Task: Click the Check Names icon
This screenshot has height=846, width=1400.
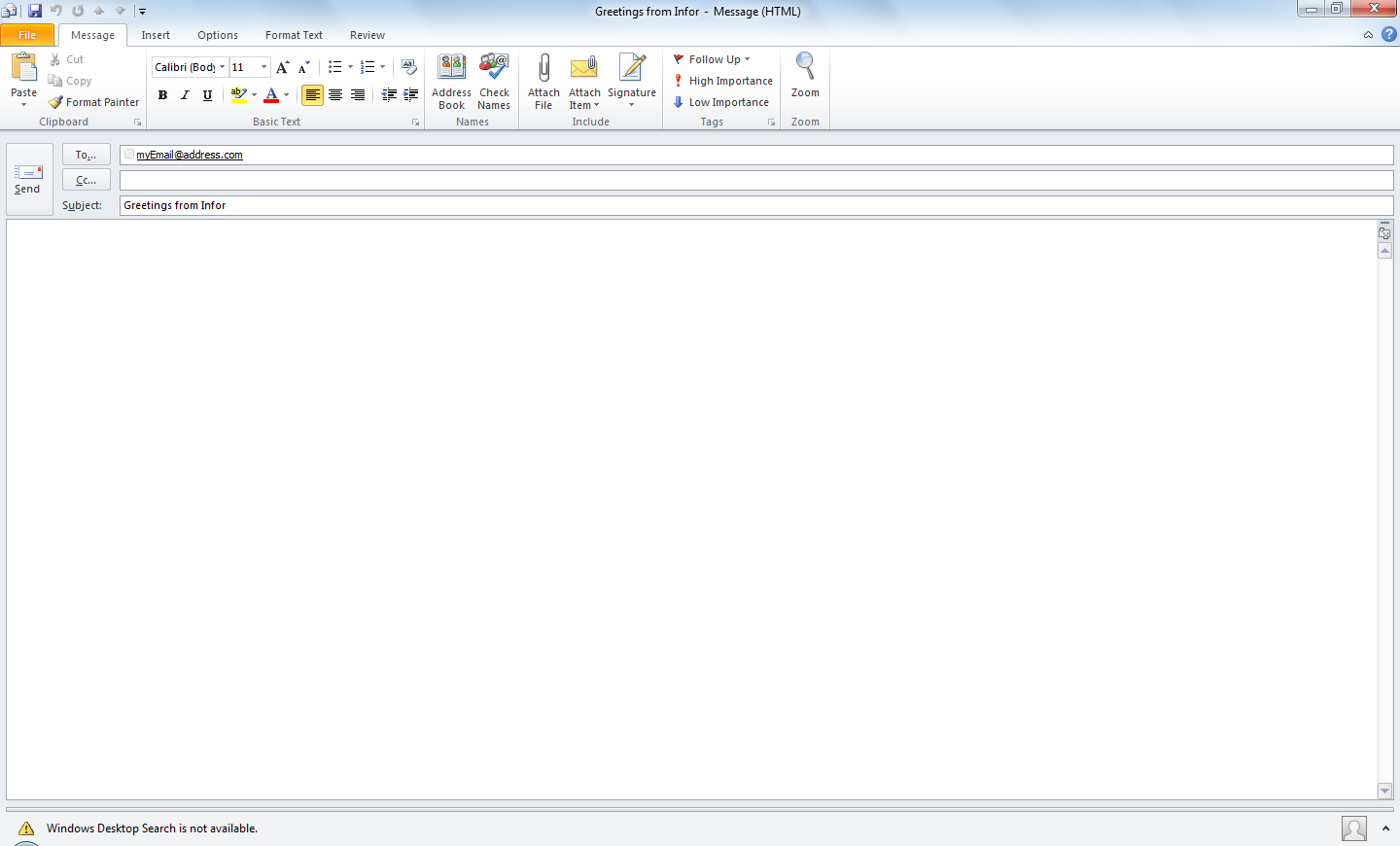Action: (x=494, y=68)
